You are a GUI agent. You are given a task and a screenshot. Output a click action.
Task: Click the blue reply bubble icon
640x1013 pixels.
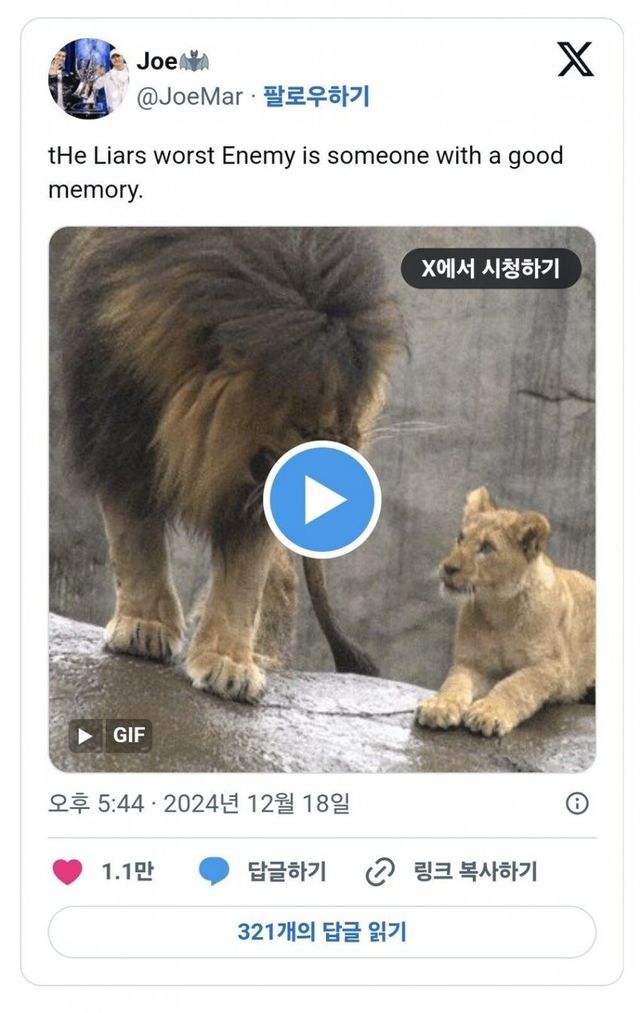[214, 872]
